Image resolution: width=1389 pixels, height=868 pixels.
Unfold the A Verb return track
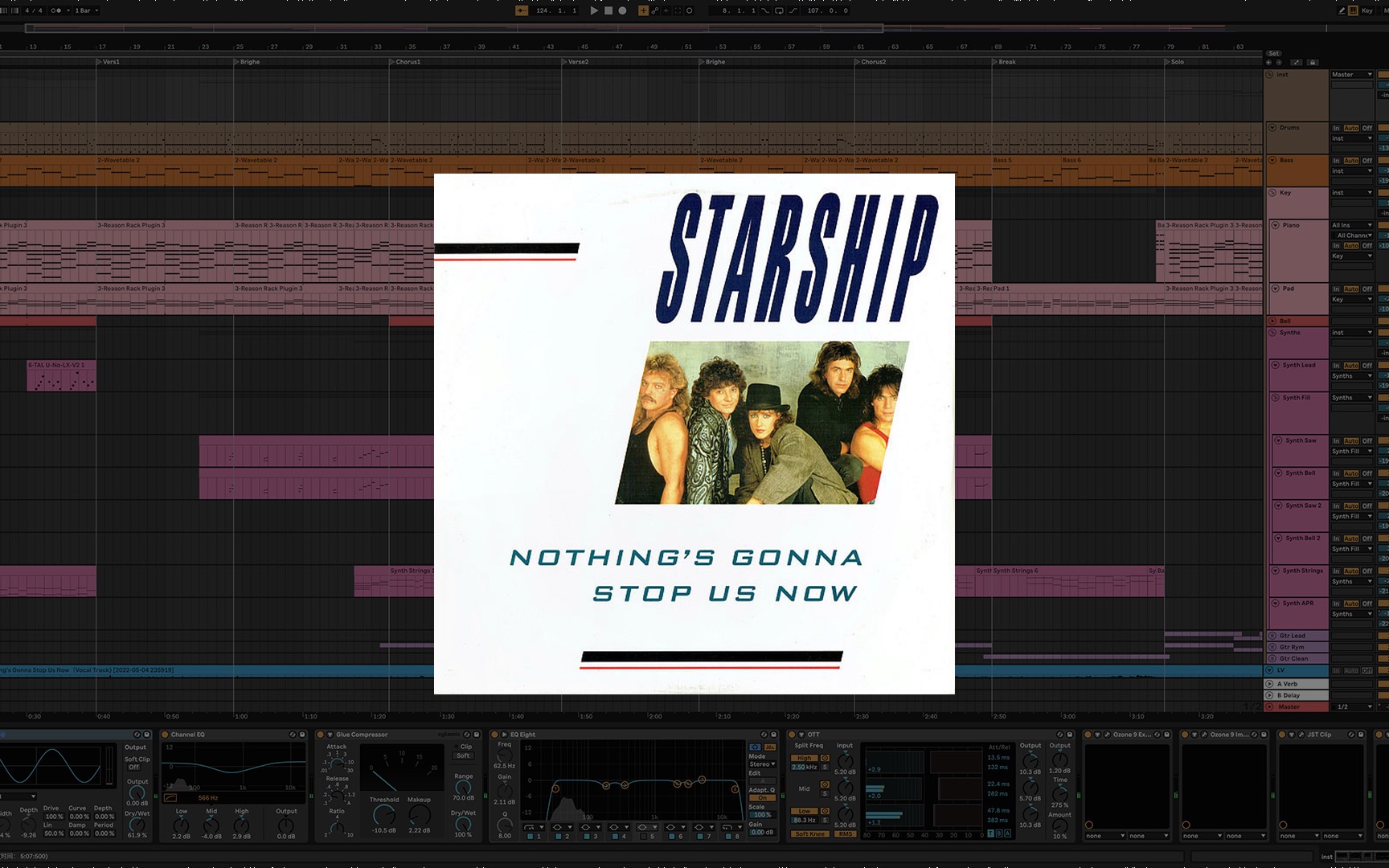coord(1270,684)
